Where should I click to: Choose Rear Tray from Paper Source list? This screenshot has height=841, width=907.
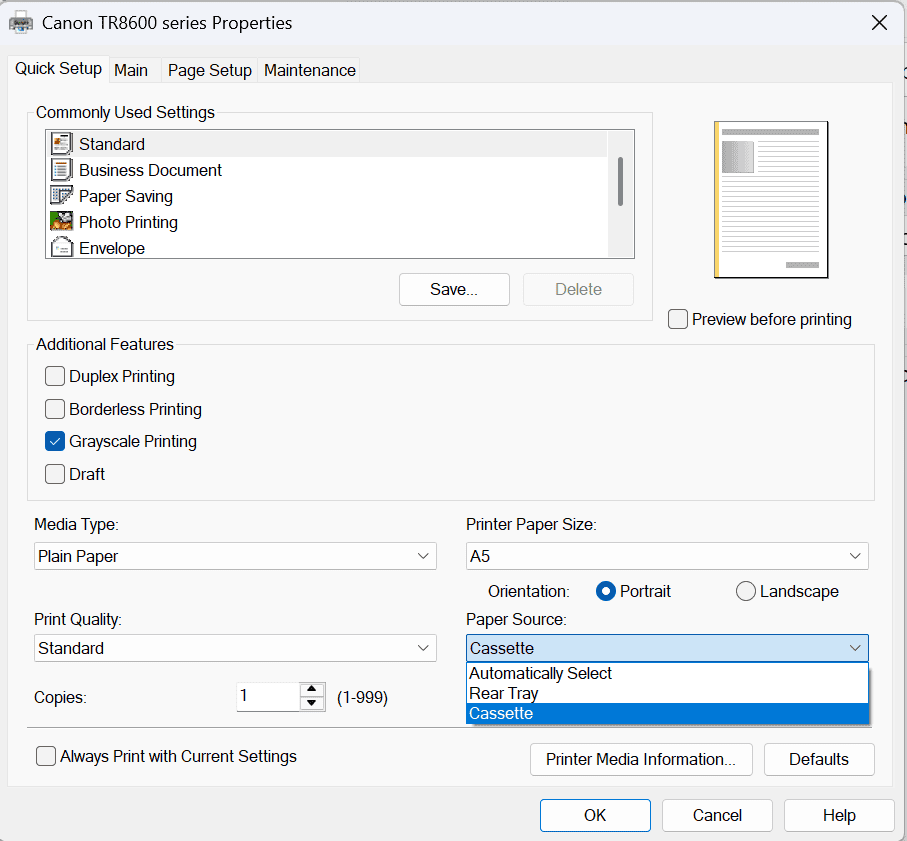click(x=504, y=693)
